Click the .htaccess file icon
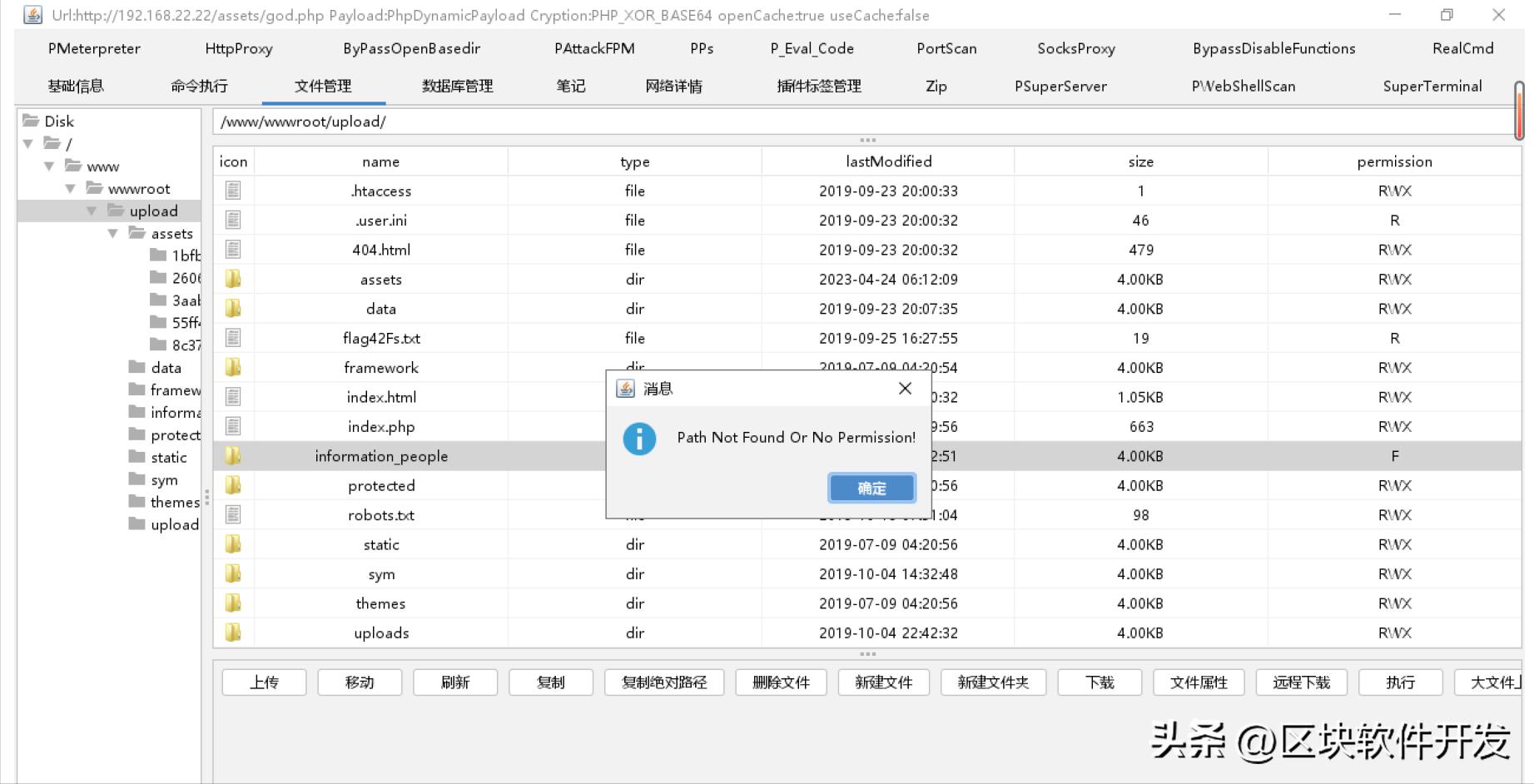This screenshot has width=1534, height=784. point(233,191)
